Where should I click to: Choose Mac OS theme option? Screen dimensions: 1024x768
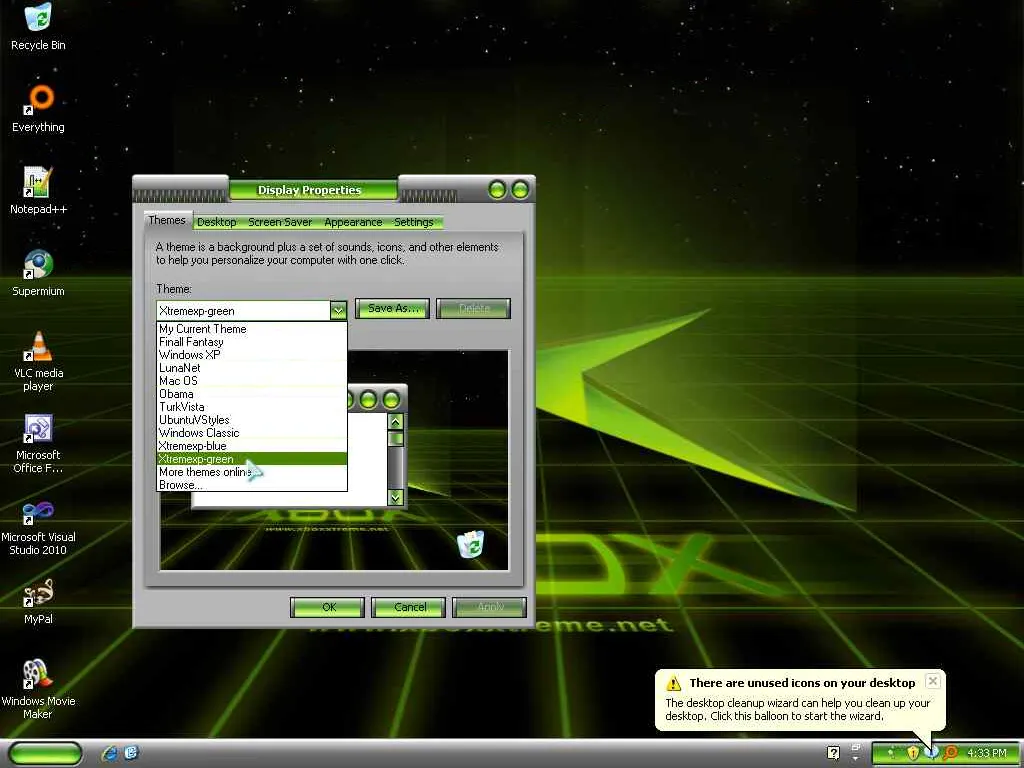coord(252,381)
